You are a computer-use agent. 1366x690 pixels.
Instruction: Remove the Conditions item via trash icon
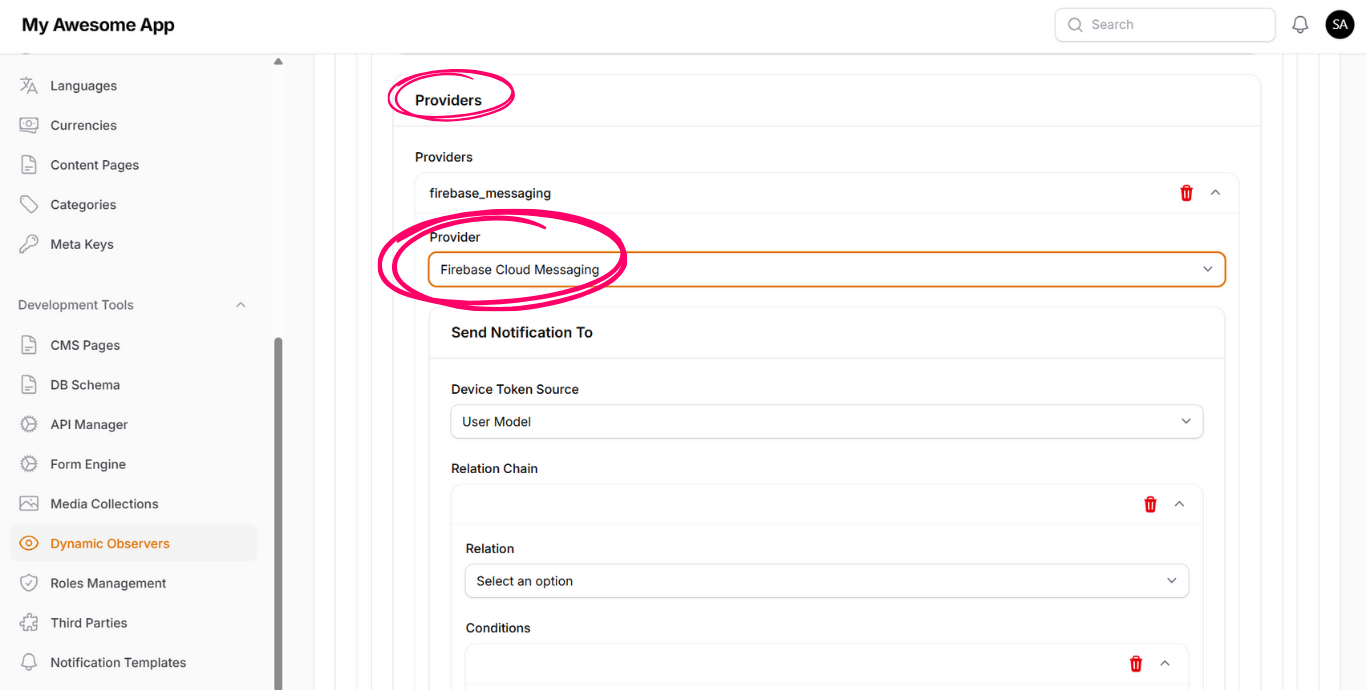tap(1136, 664)
